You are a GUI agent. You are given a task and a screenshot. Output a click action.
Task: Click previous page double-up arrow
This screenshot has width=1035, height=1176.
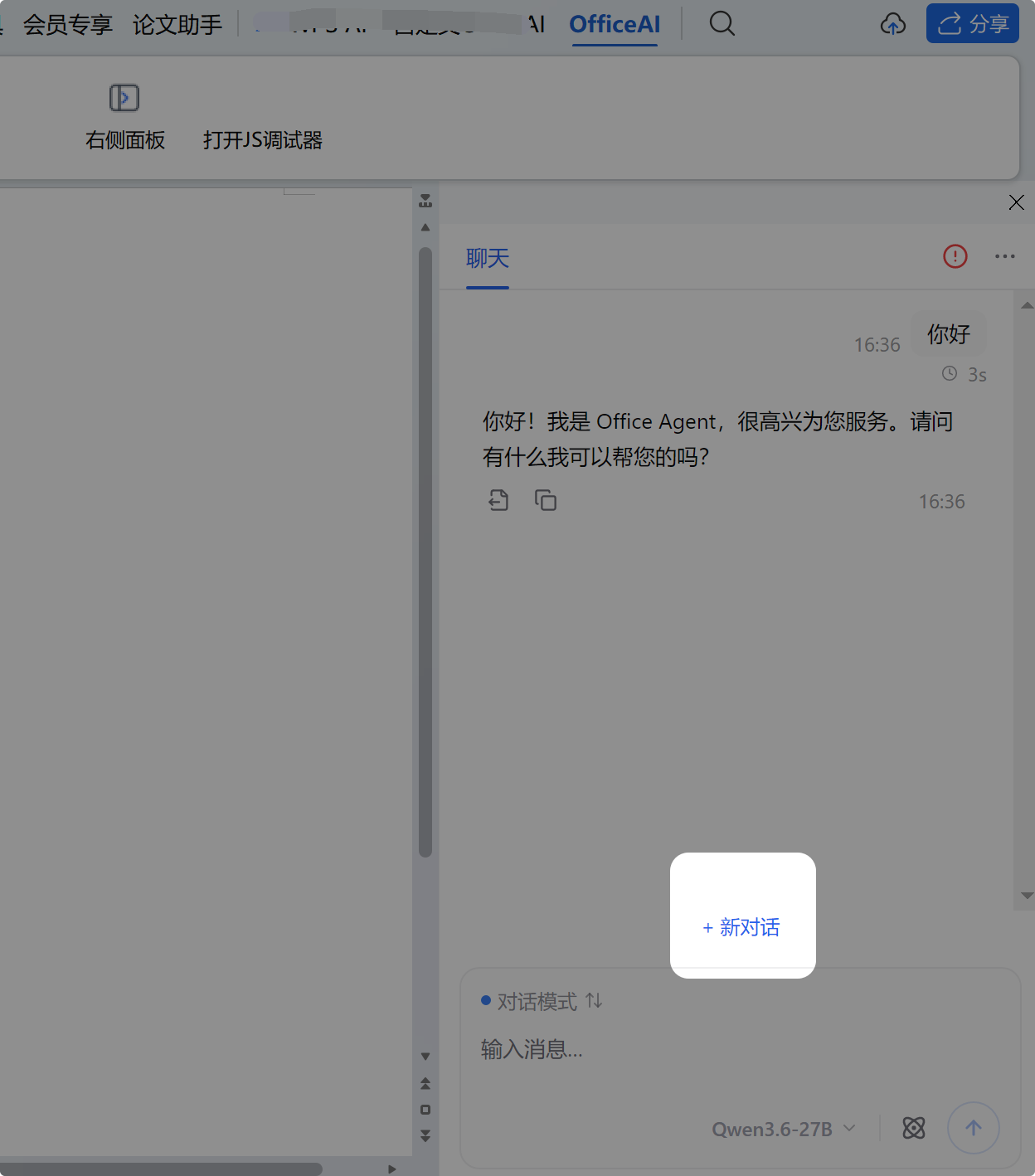coord(425,1083)
